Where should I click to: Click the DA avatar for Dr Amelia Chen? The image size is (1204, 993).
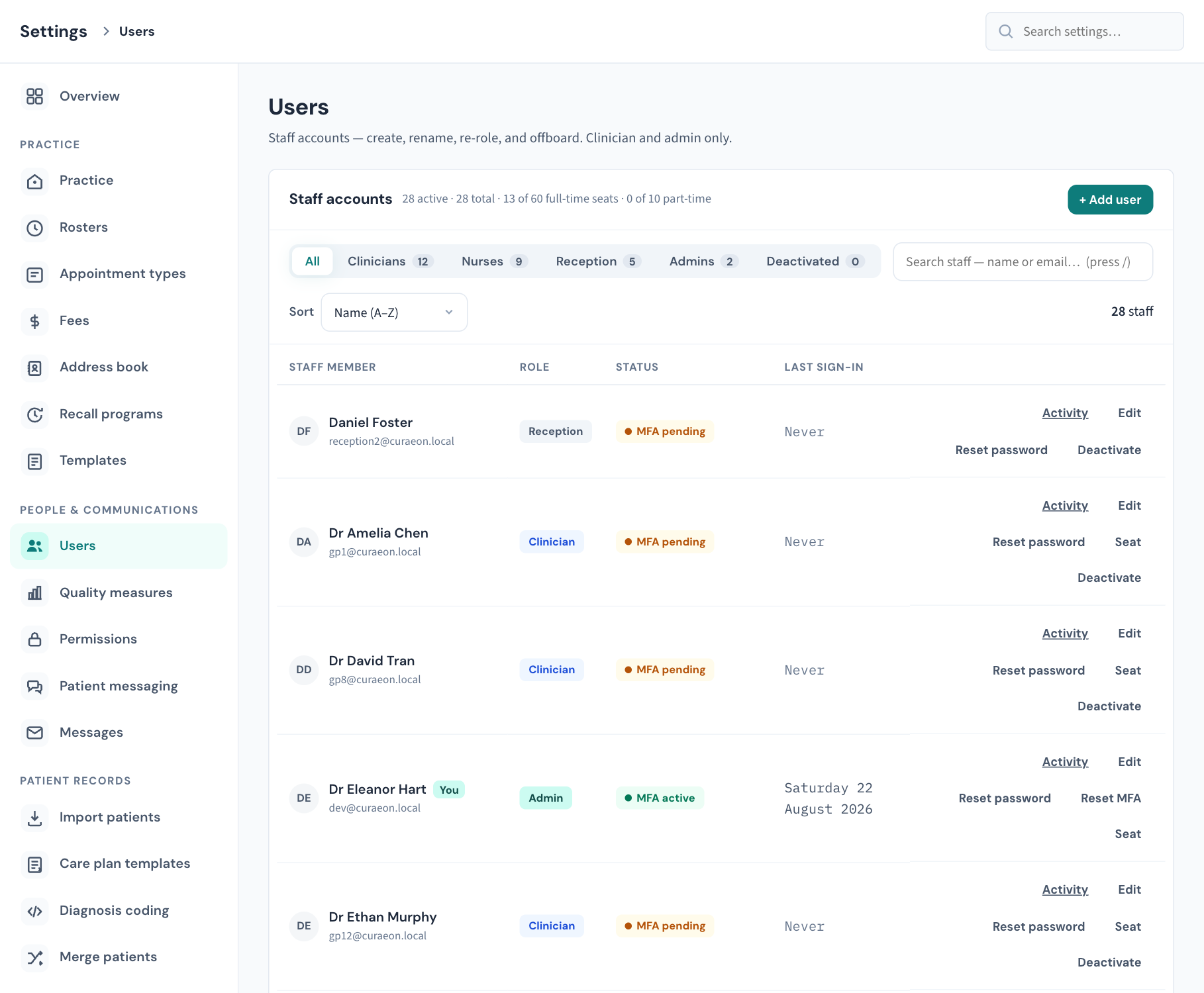pyautogui.click(x=304, y=542)
